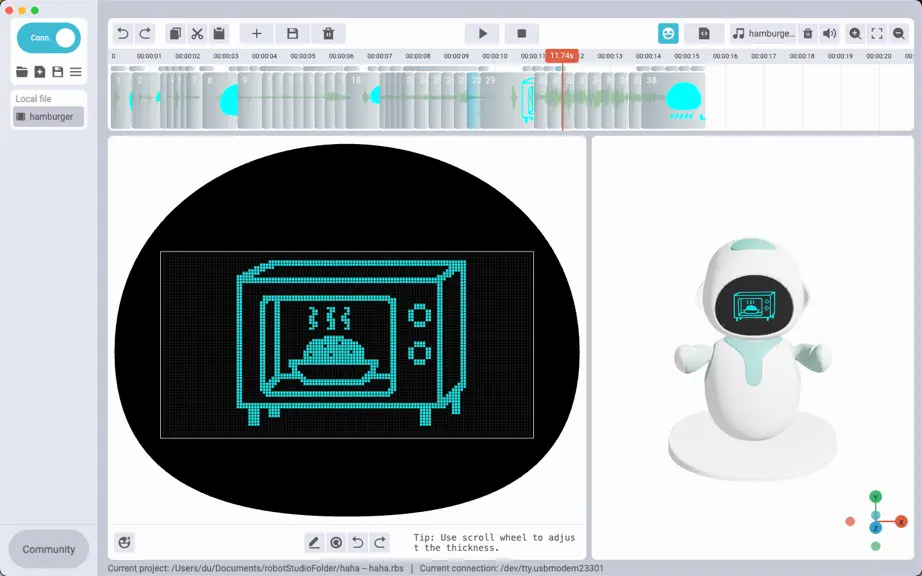Play the animation
Viewport: 922px width, 576px height.
click(482, 34)
